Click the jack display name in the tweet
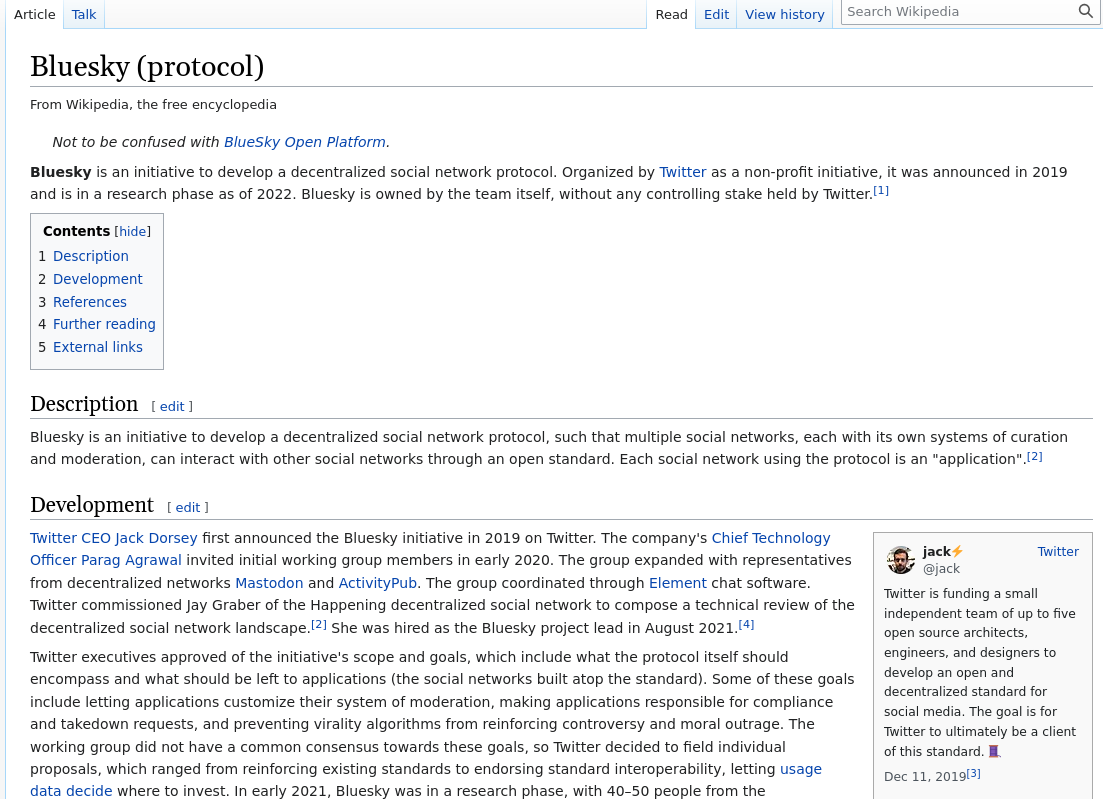The height and width of the screenshot is (799, 1103). (936, 551)
